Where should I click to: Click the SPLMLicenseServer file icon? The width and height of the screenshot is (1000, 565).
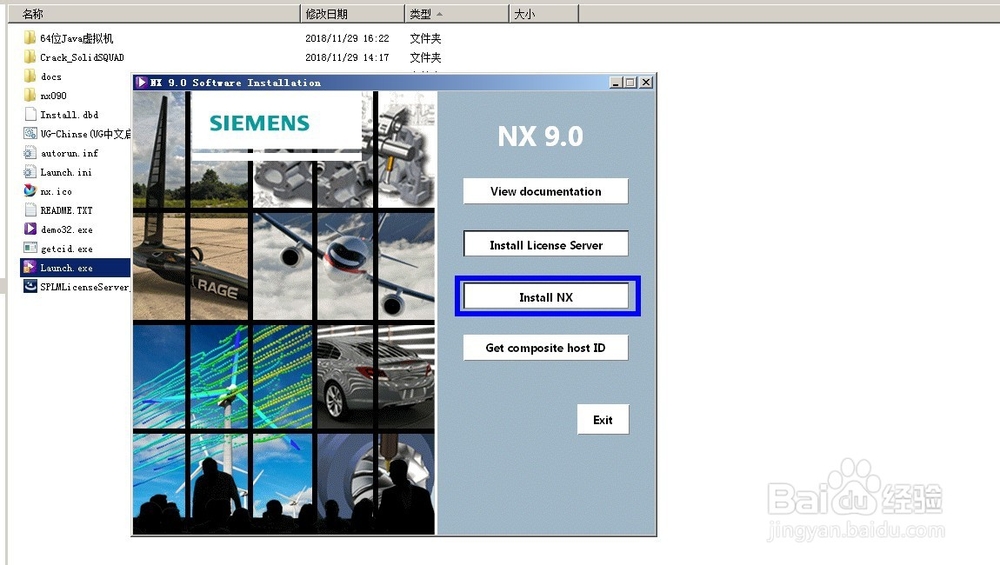coord(30,286)
